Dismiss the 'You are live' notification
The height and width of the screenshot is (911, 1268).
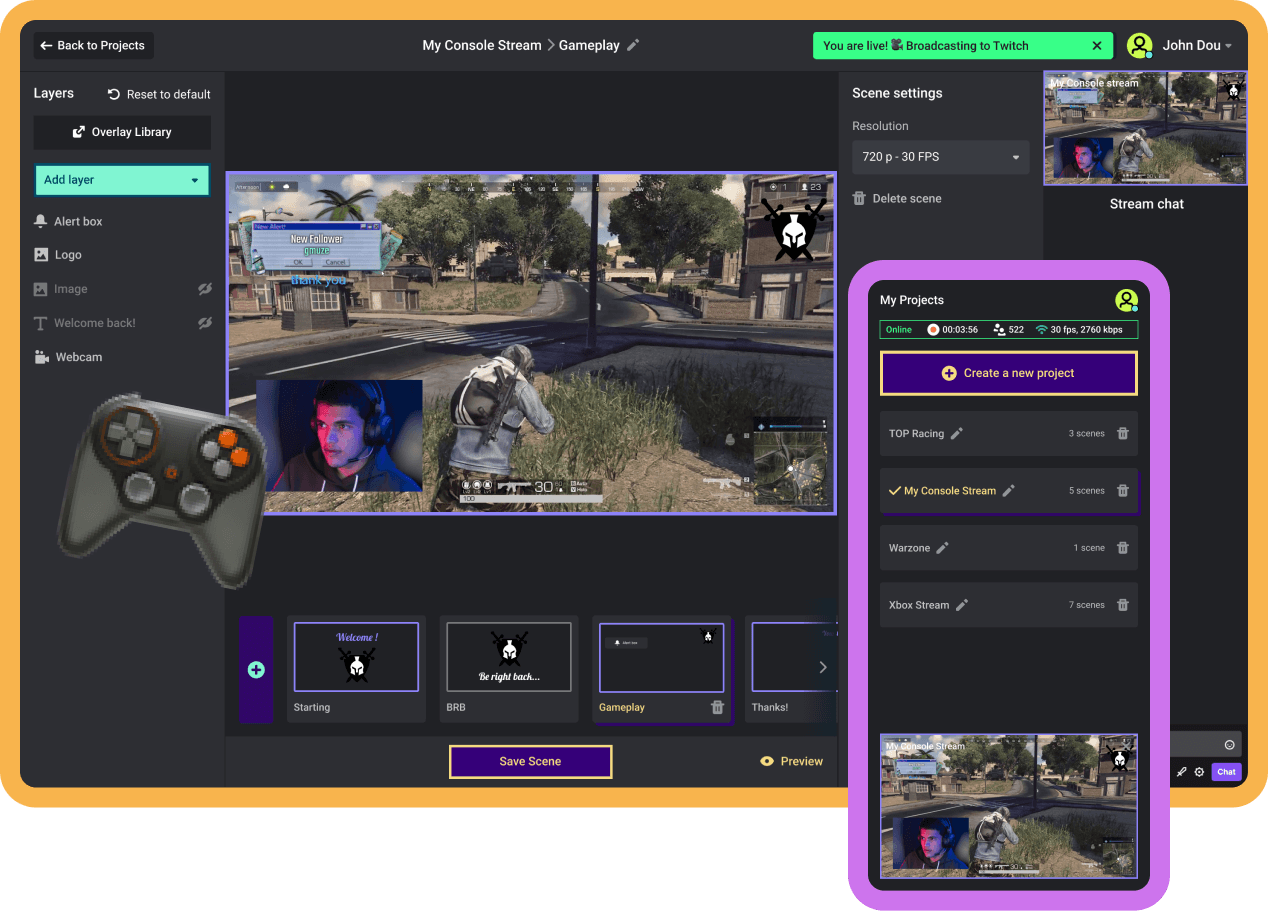pyautogui.click(x=1097, y=45)
